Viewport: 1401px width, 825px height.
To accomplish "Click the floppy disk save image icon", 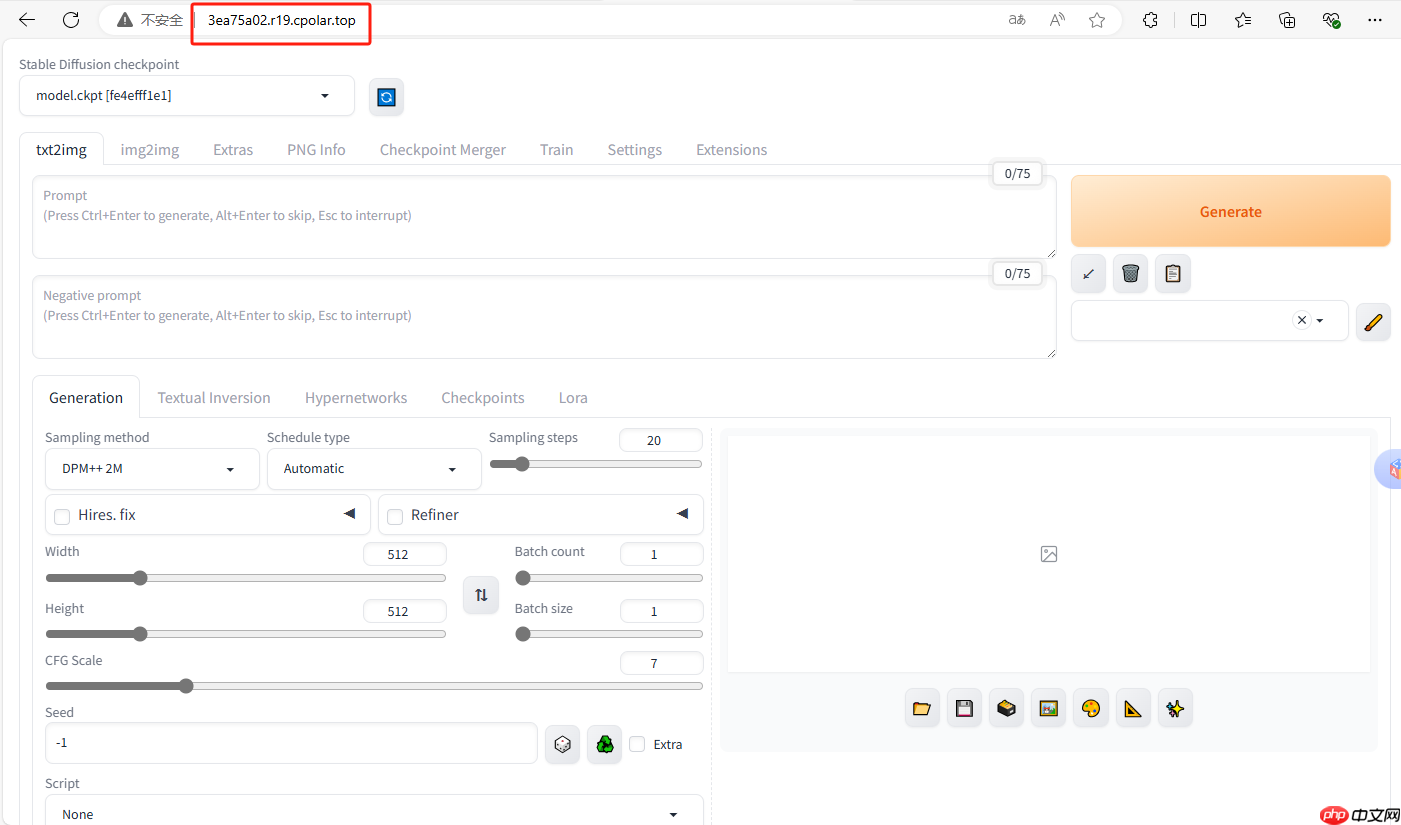I will [x=964, y=708].
